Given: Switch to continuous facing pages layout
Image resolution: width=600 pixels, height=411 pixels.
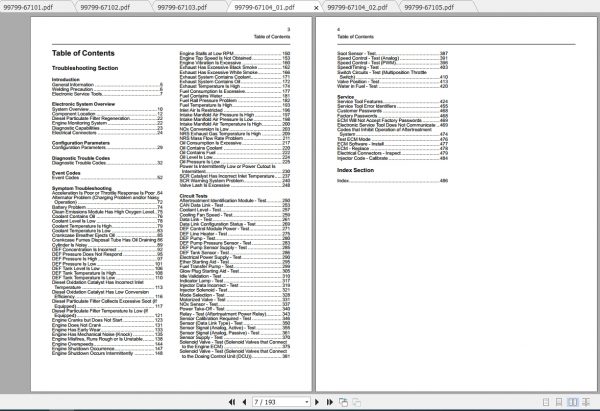Looking at the screenshot, I should [586, 402].
